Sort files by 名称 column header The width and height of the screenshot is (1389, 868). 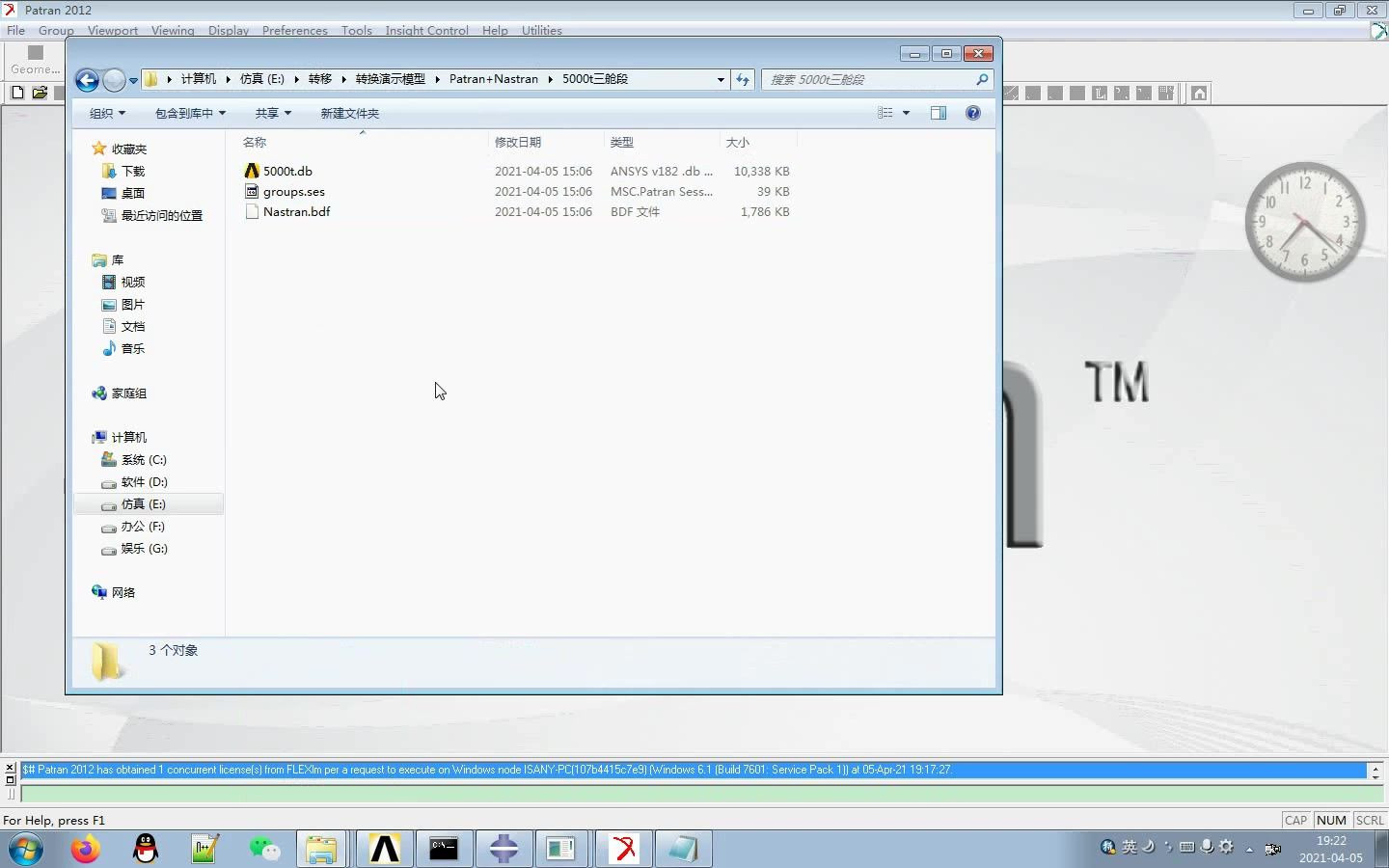pyautogui.click(x=255, y=142)
